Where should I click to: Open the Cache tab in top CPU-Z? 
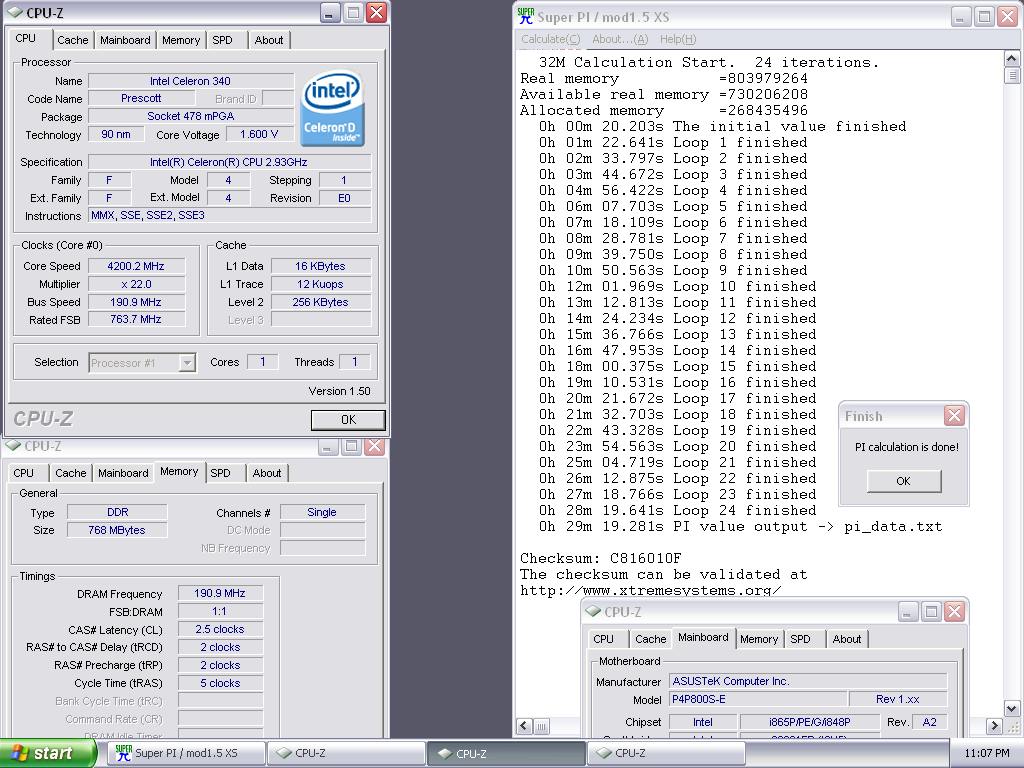72,40
